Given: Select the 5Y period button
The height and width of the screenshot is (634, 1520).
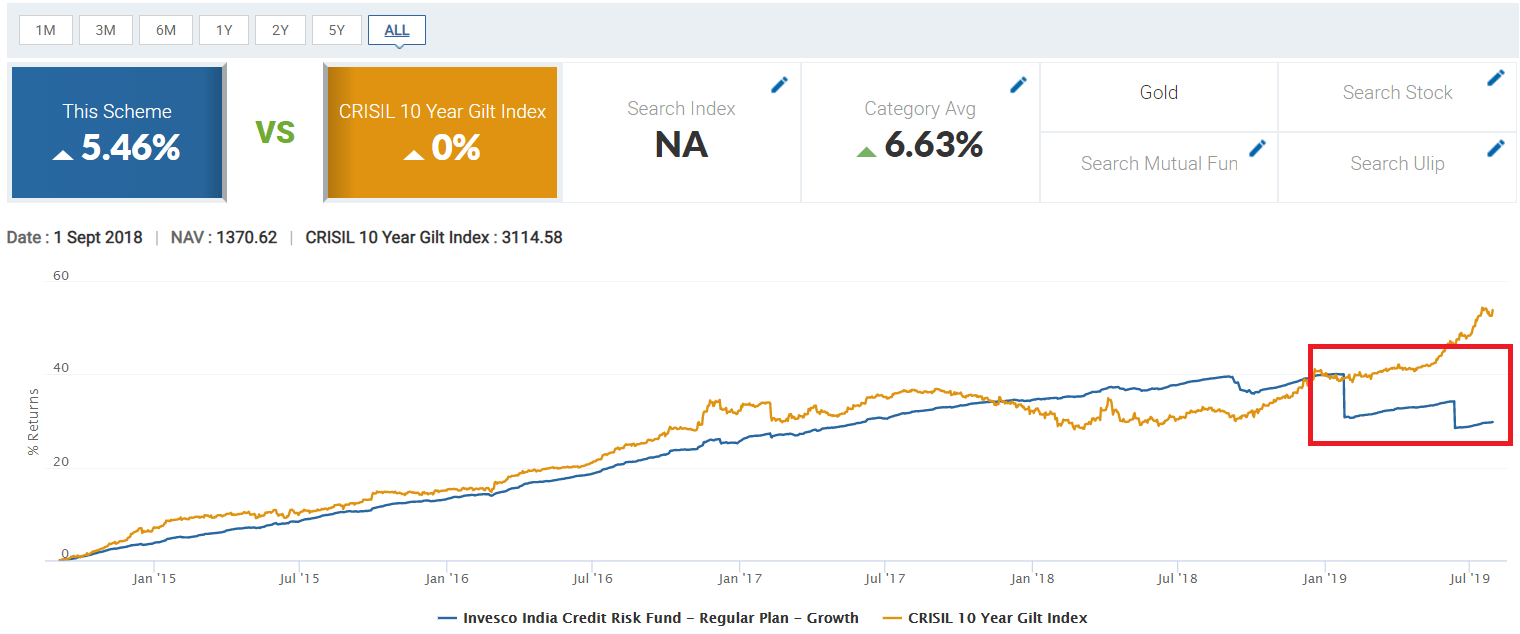Looking at the screenshot, I should (337, 29).
